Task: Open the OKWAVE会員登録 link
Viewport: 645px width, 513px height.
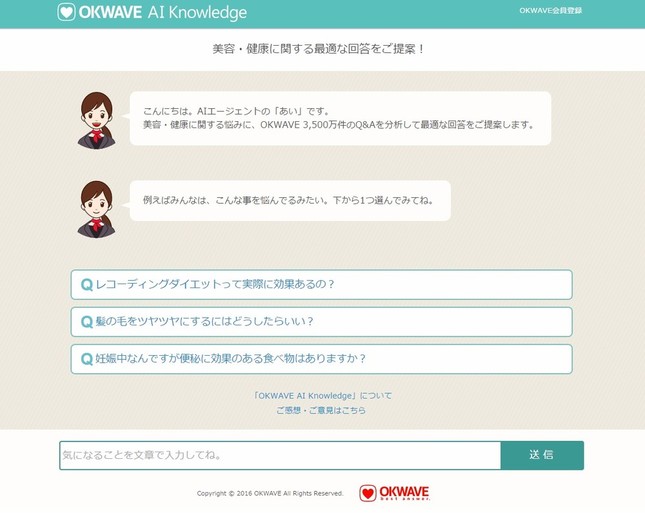Action: tap(550, 11)
